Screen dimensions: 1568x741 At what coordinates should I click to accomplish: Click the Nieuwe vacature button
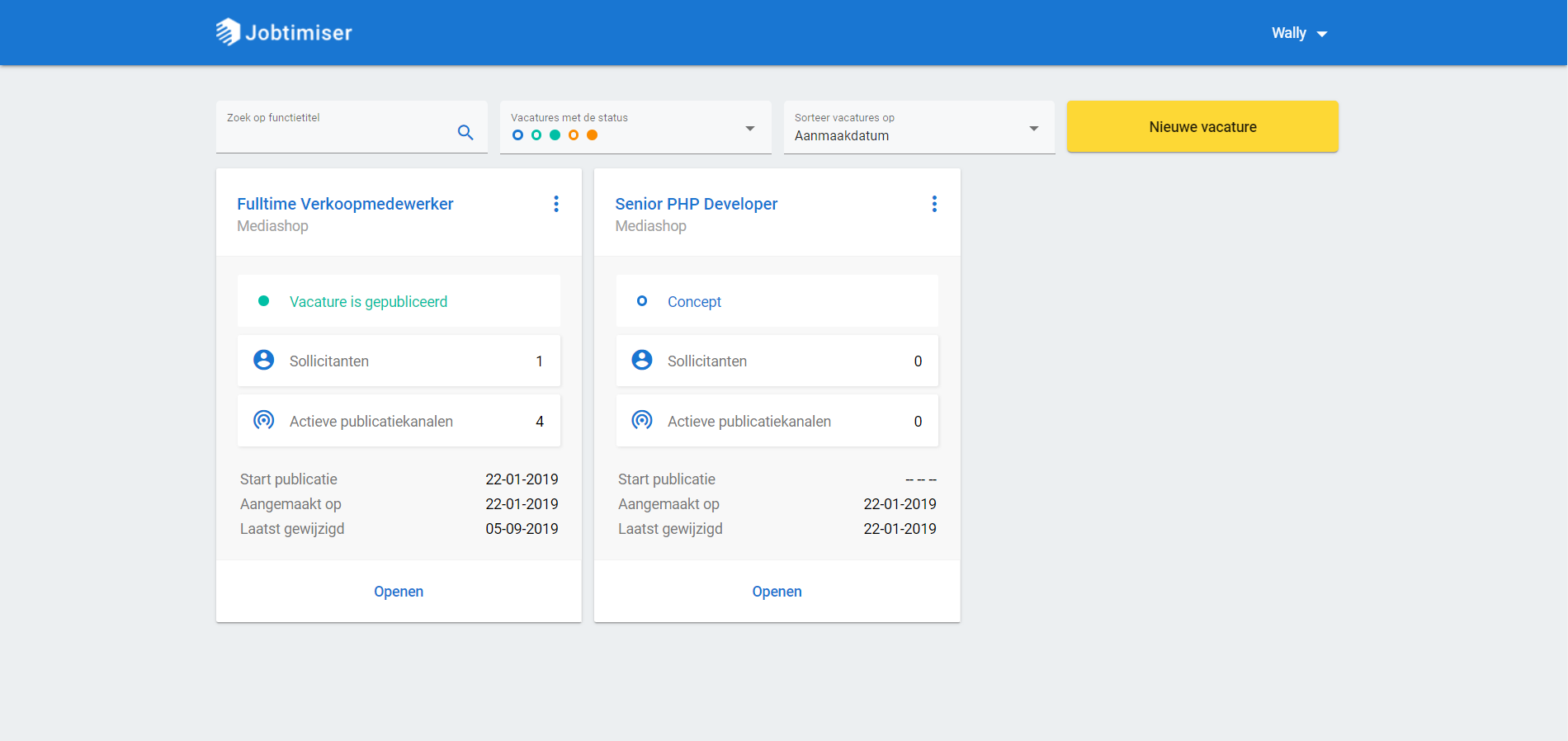click(x=1202, y=126)
